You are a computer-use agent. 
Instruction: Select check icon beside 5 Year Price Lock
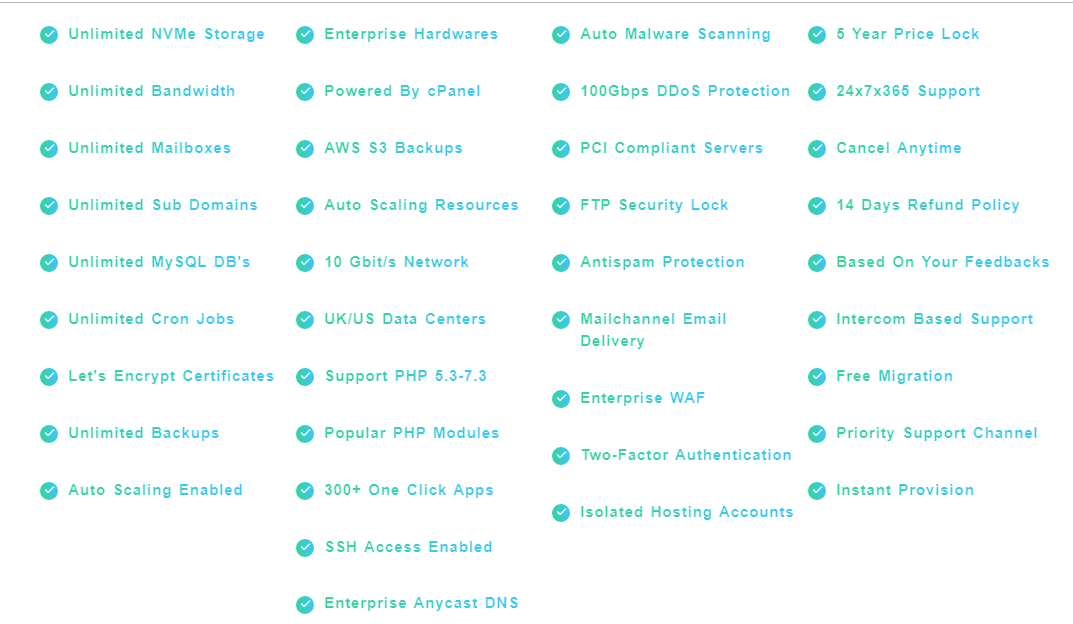tap(816, 35)
